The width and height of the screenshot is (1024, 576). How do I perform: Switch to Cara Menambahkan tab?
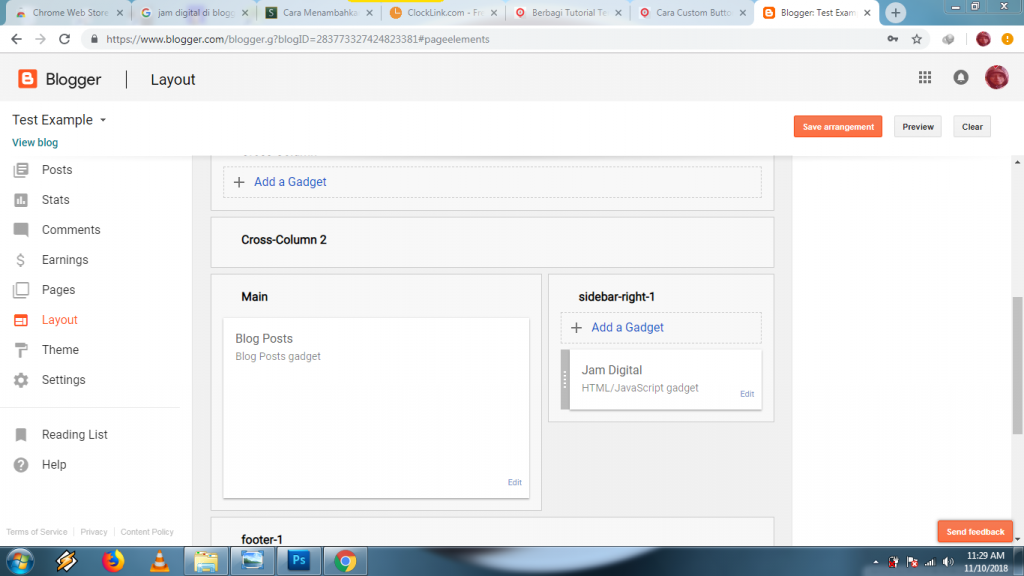pos(319,13)
